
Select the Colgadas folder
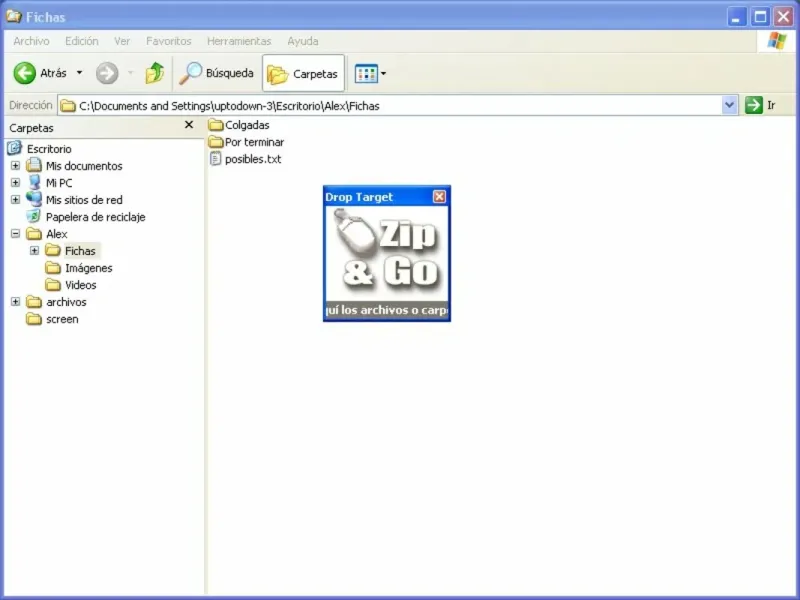(x=239, y=125)
